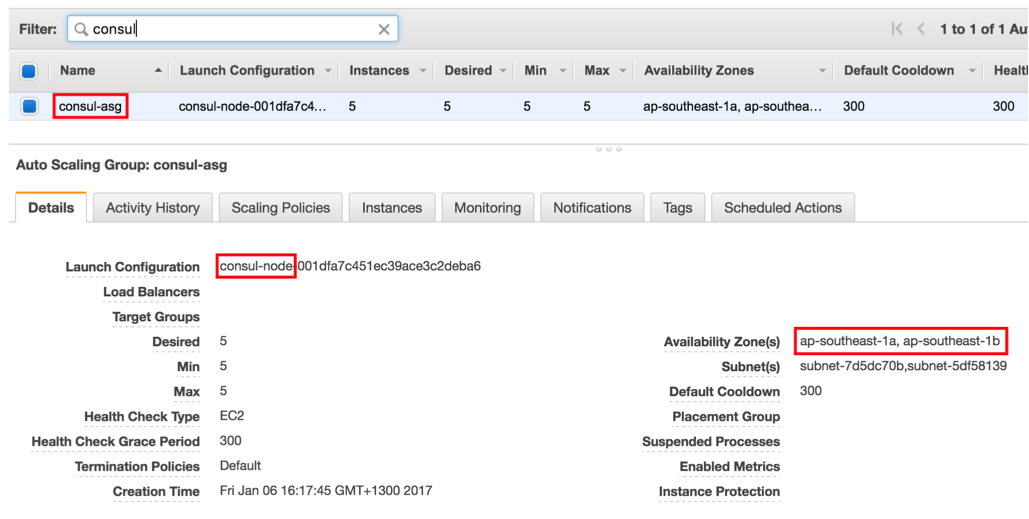Image resolution: width=1029 pixels, height=519 pixels.
Task: Click the Subnet(s) label
Action: pos(751,367)
